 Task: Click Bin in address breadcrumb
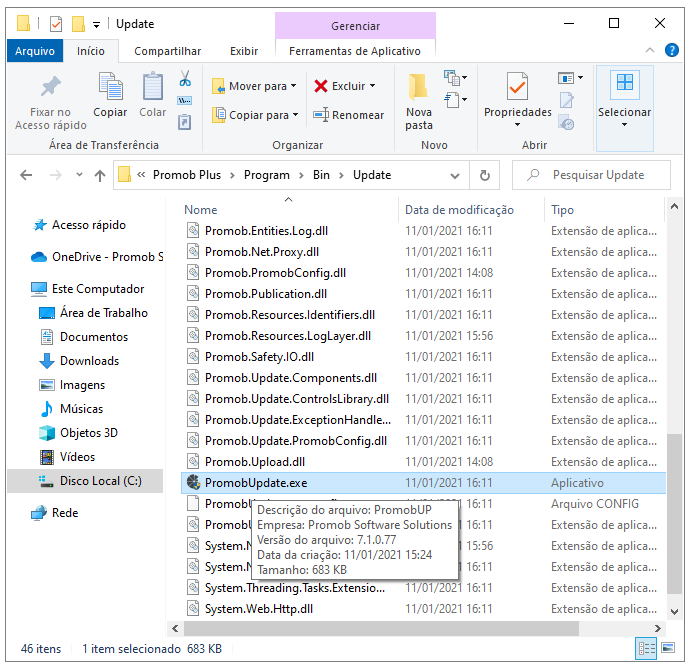point(321,175)
